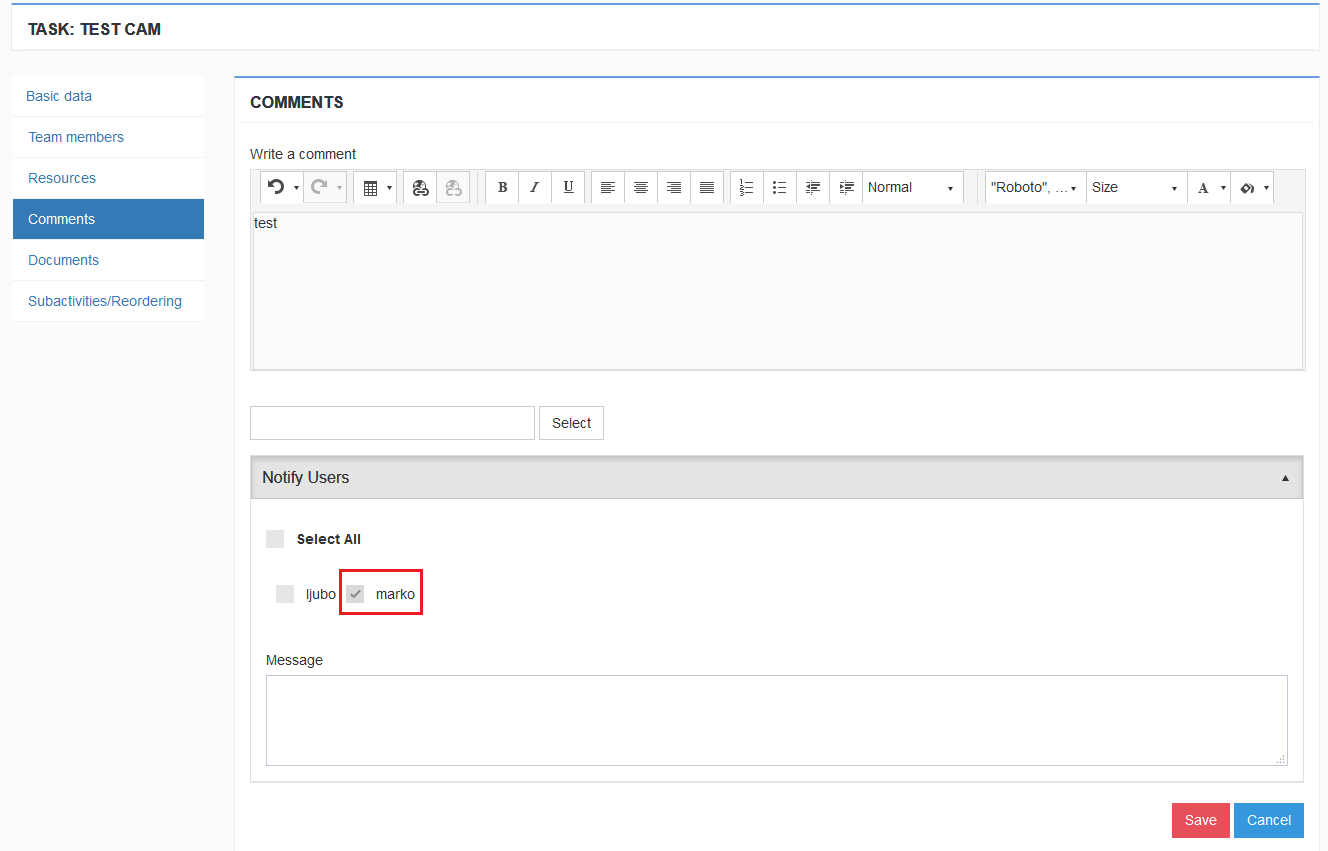1328x851 pixels.
Task: Check the ljubo user checkbox
Action: (285, 594)
